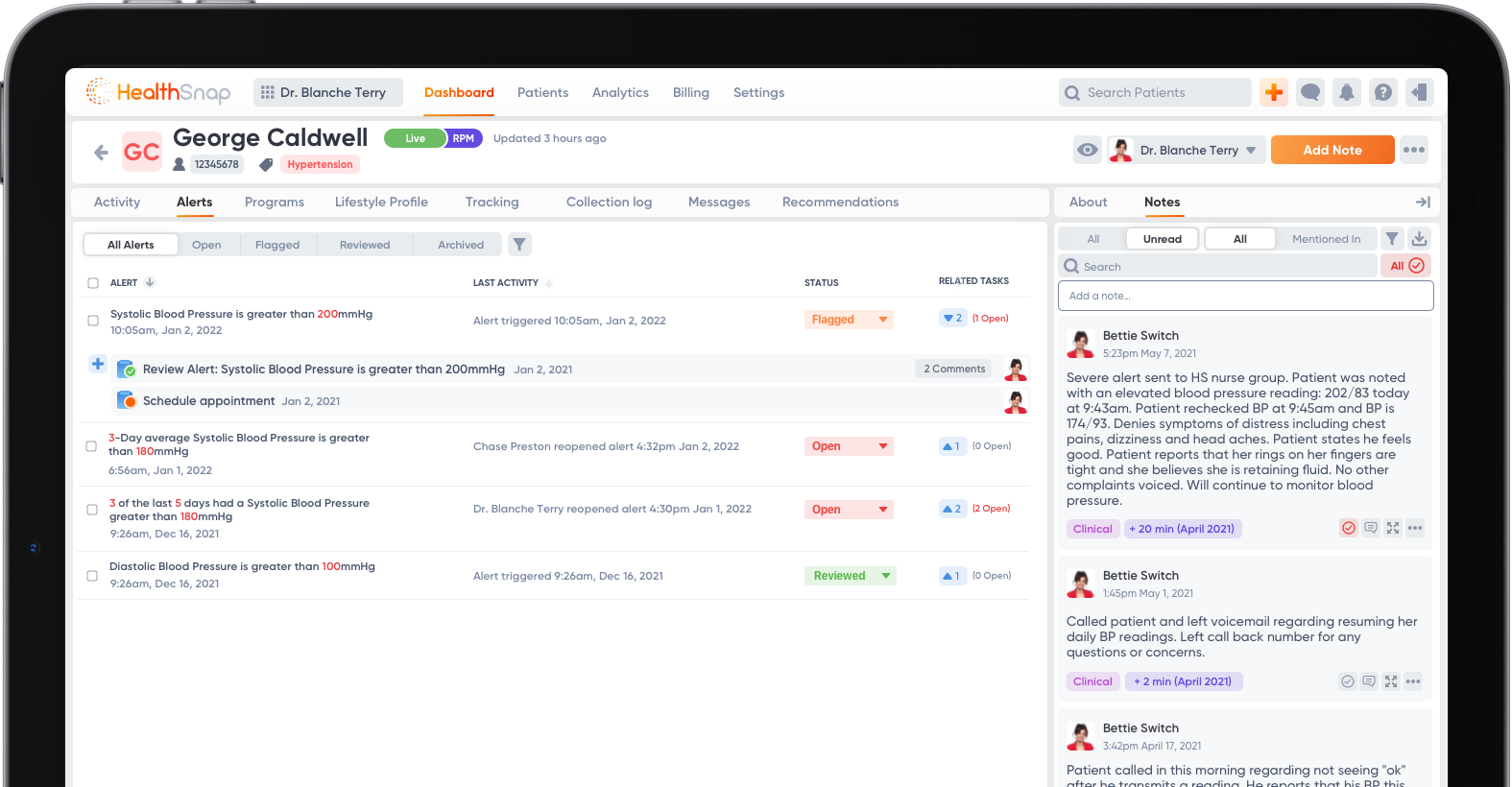This screenshot has height=787, width=1512.
Task: Mark the May 7 note check icon
Action: click(1349, 528)
